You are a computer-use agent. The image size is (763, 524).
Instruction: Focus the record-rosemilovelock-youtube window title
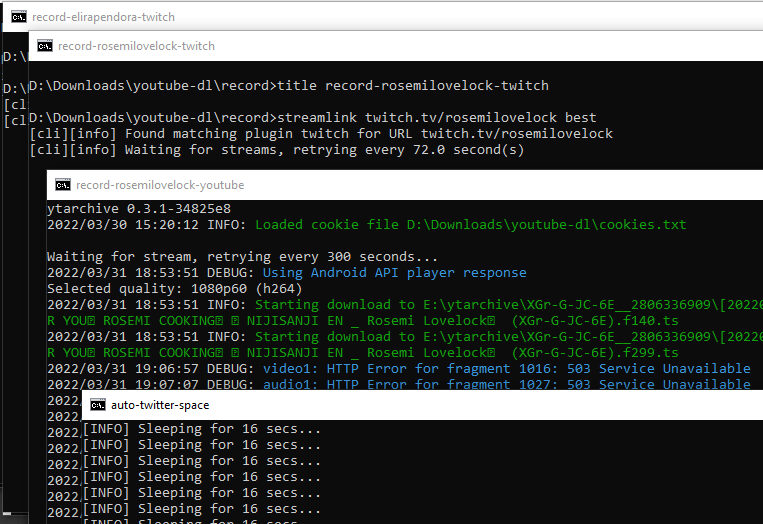coord(160,185)
